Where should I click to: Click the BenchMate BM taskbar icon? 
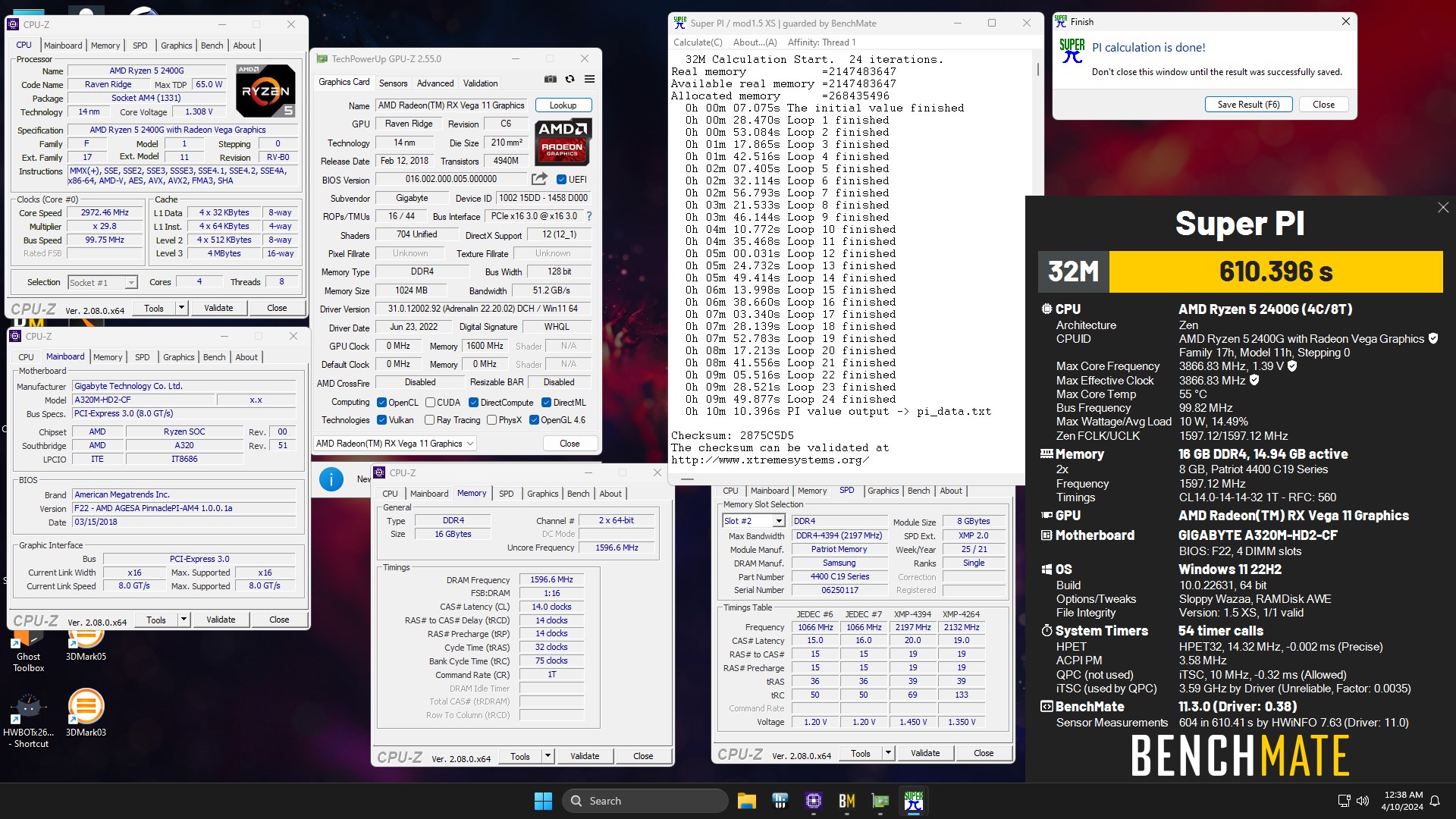[x=847, y=801]
